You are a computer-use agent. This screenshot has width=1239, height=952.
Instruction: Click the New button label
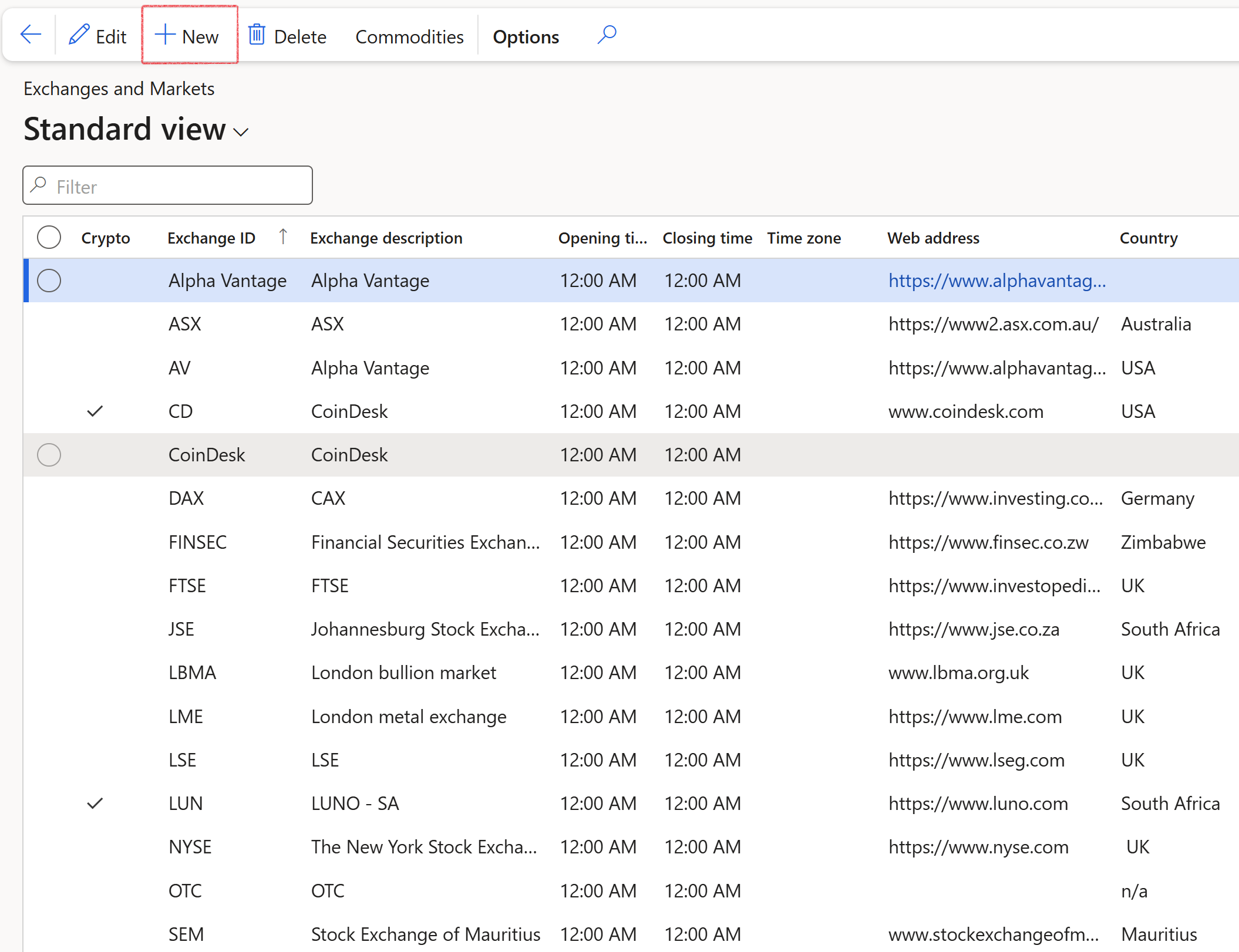200,36
